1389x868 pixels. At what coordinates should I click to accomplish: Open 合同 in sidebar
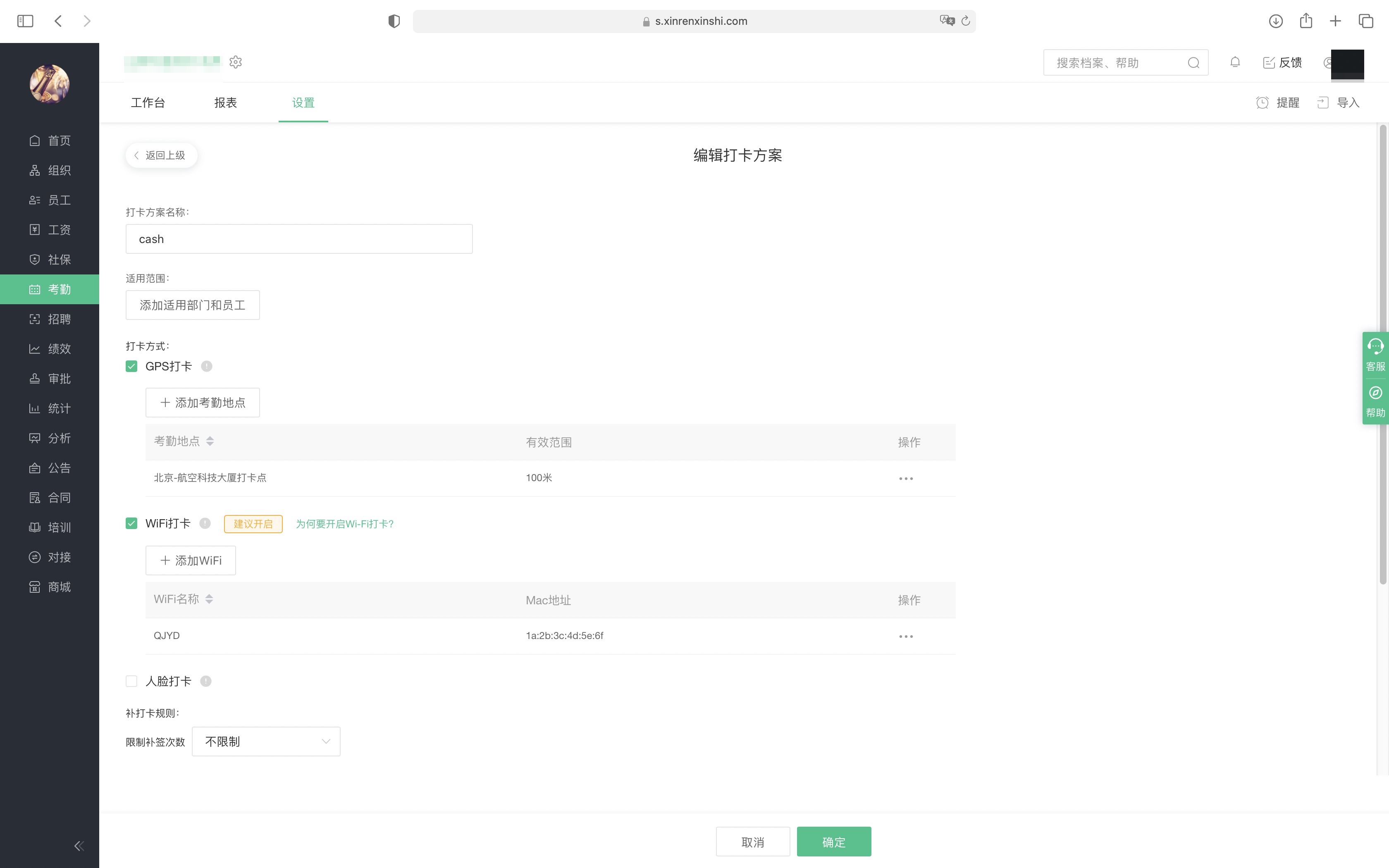[x=49, y=498]
